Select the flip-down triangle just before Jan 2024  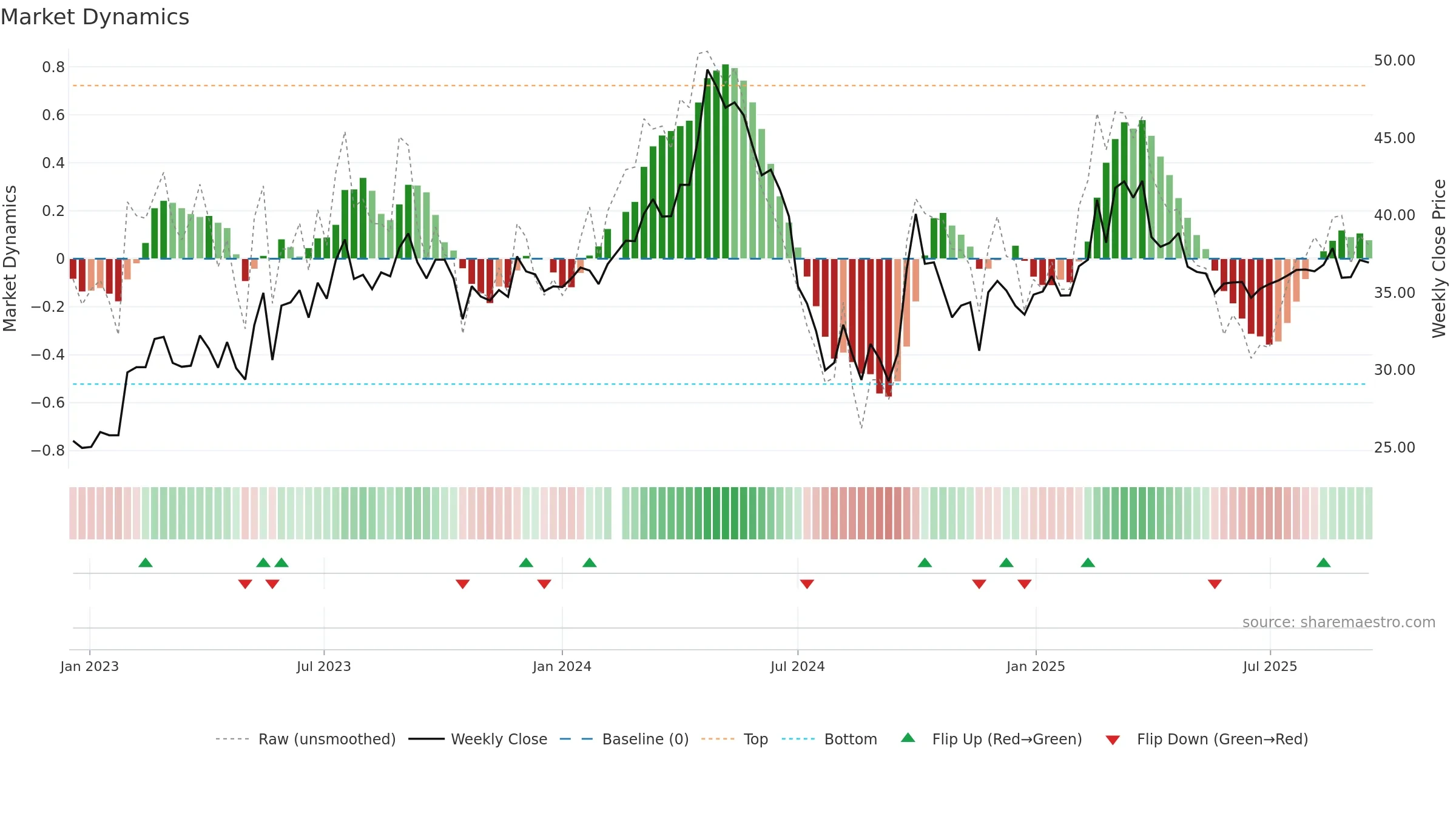tap(544, 584)
